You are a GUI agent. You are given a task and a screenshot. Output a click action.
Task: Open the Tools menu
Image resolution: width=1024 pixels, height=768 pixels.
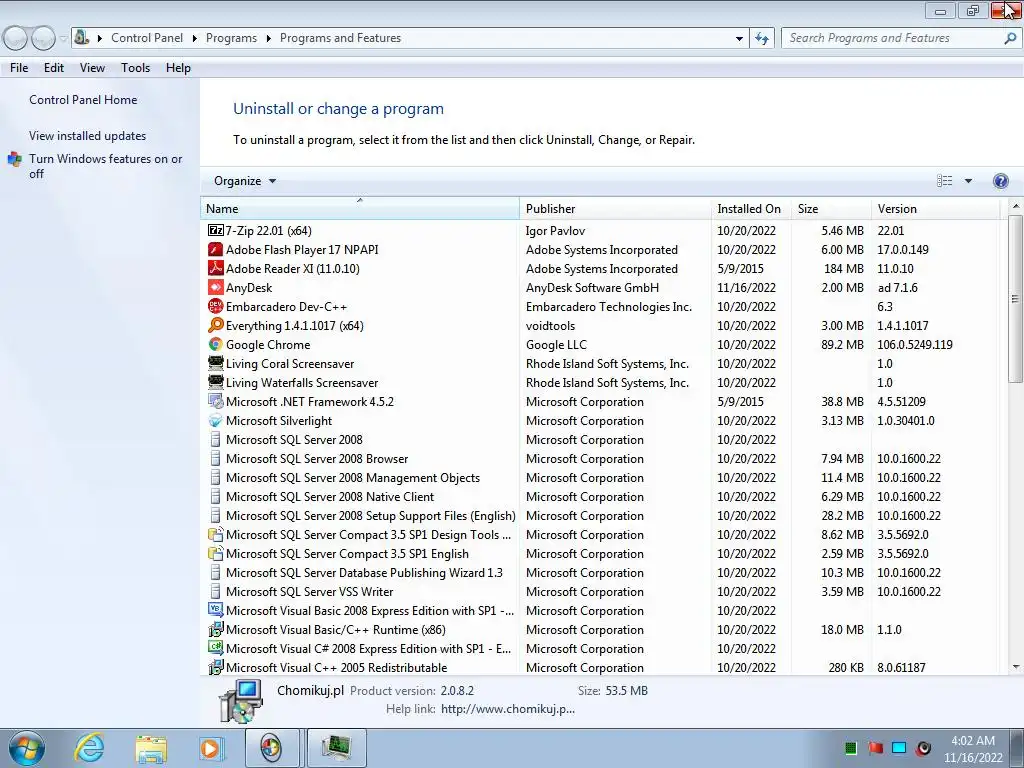click(x=135, y=68)
